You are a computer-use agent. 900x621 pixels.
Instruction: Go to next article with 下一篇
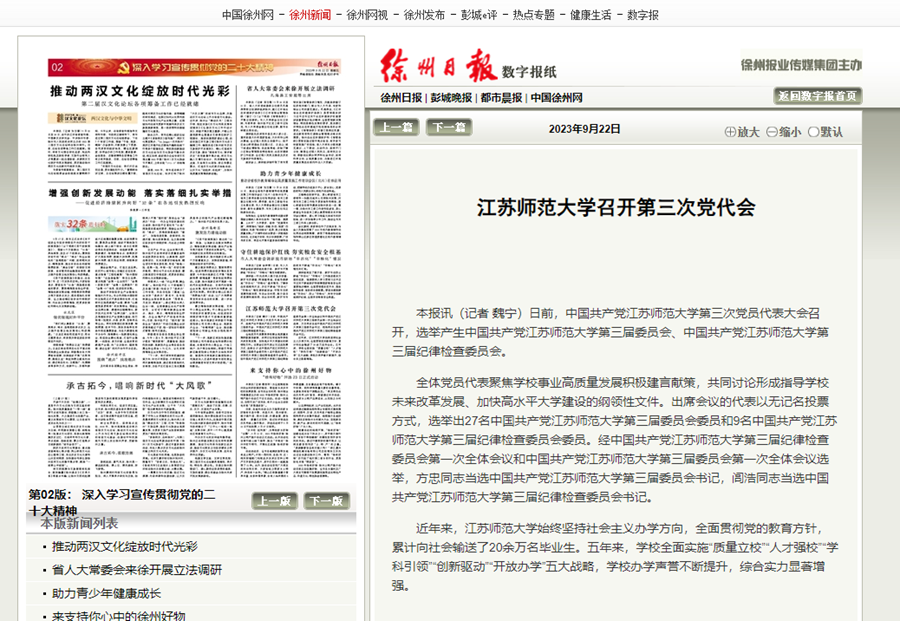pyautogui.click(x=450, y=127)
